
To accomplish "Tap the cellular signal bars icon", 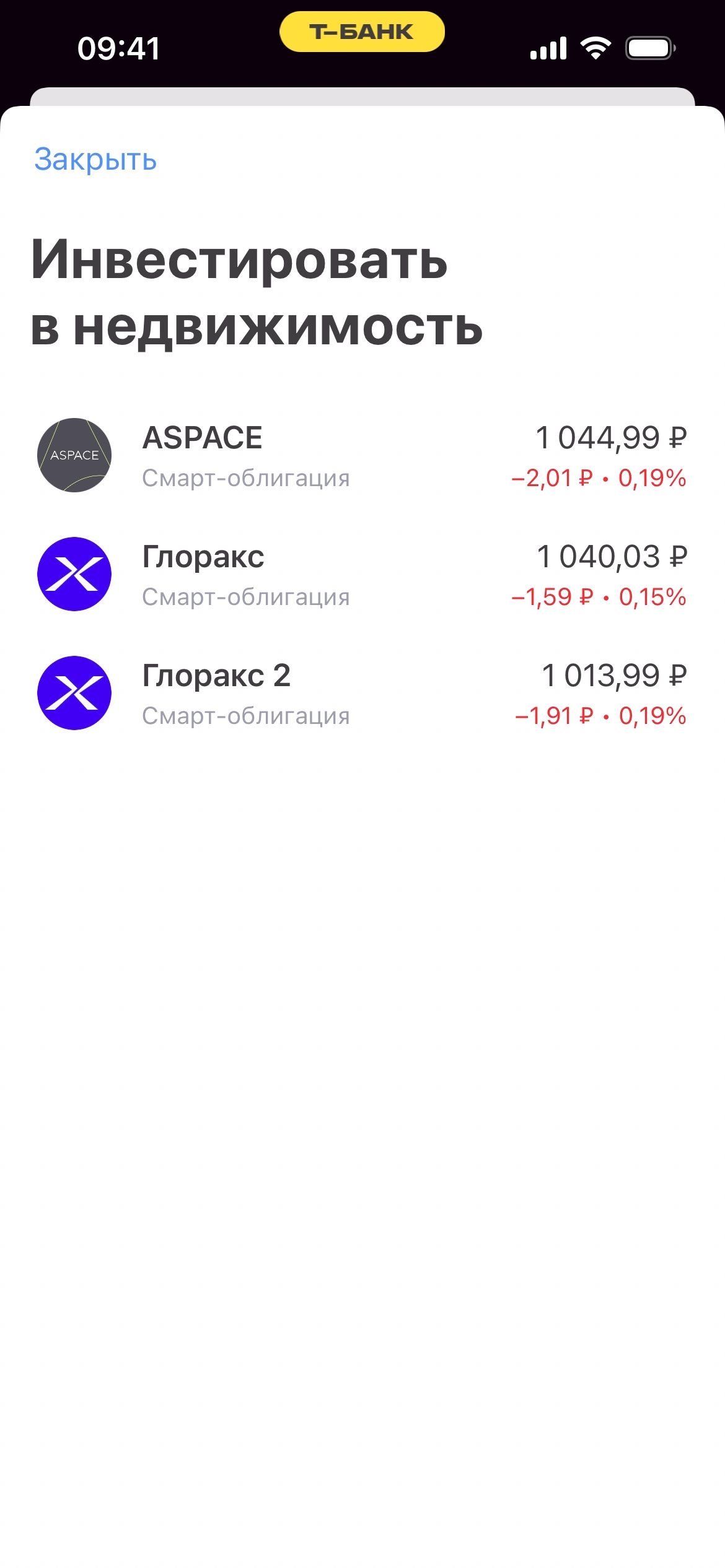I will point(548,48).
